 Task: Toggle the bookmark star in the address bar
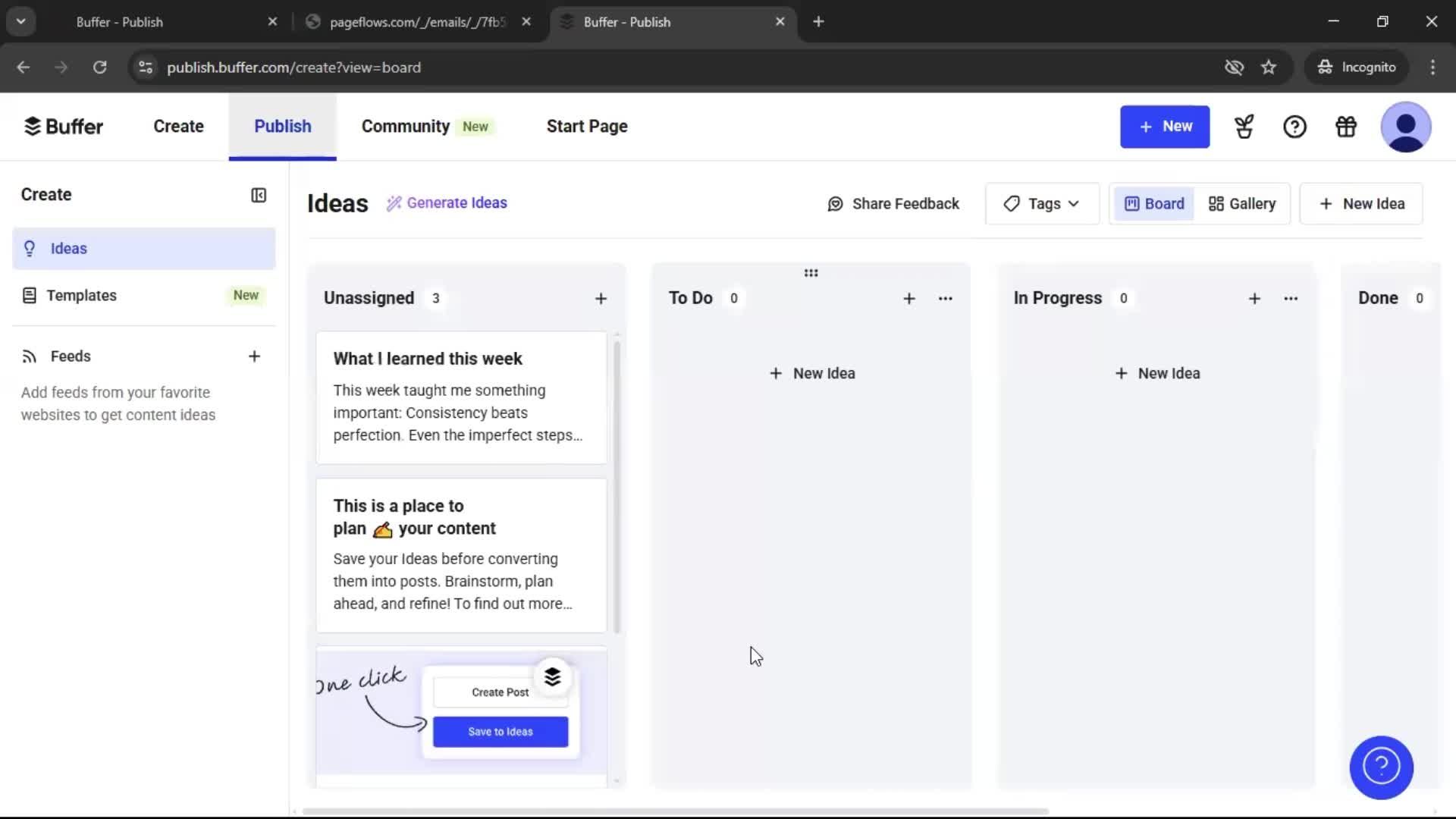pos(1269,67)
